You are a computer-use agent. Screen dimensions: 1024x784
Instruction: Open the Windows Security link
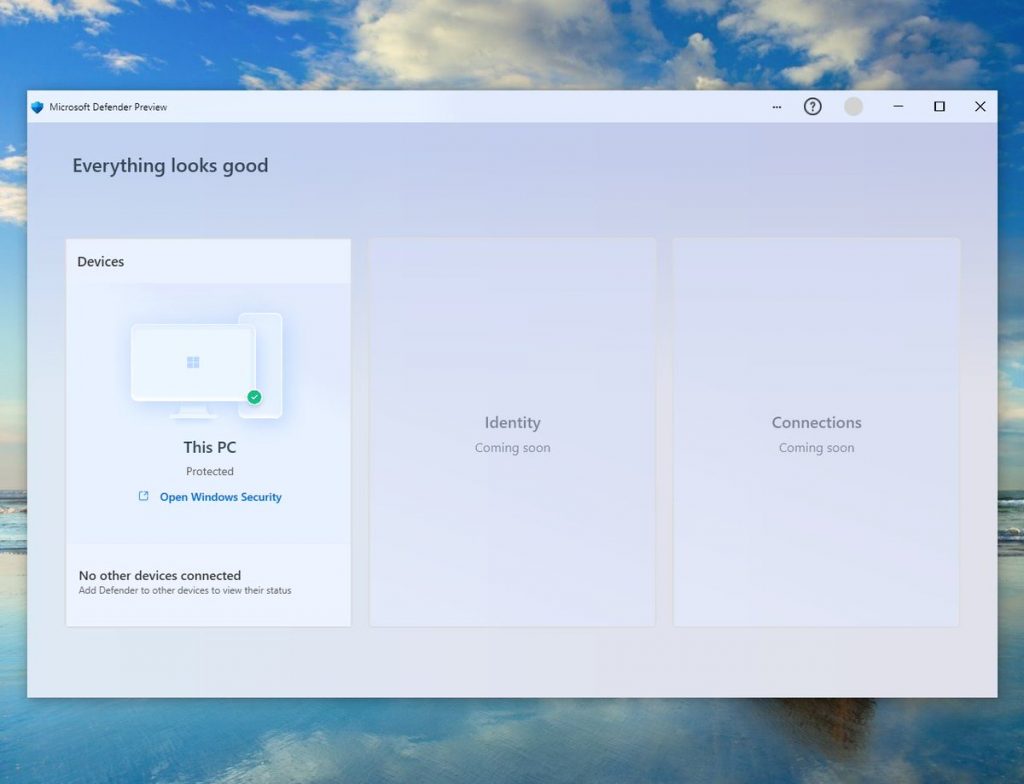click(x=220, y=497)
